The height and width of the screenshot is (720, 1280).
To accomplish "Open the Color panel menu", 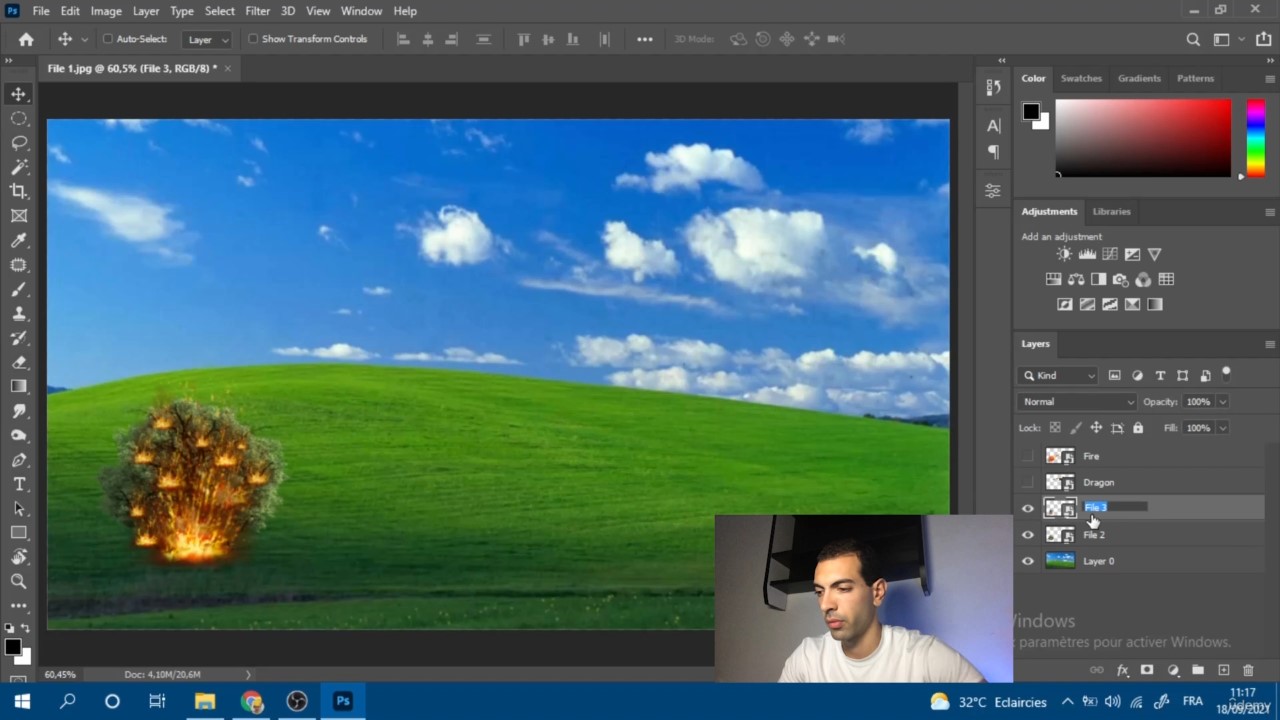I will pyautogui.click(x=1269, y=78).
